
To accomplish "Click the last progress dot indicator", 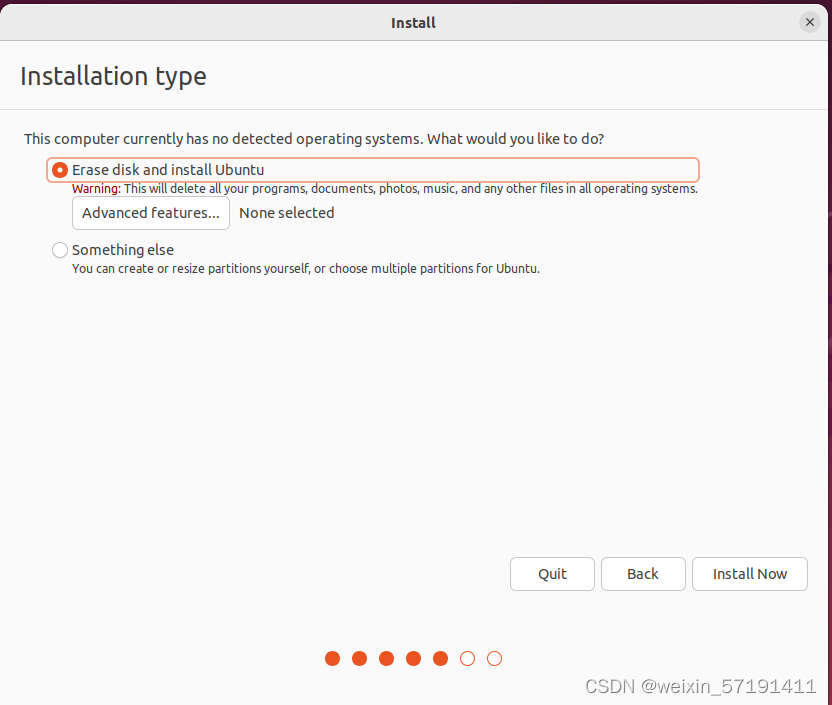I will tap(494, 658).
